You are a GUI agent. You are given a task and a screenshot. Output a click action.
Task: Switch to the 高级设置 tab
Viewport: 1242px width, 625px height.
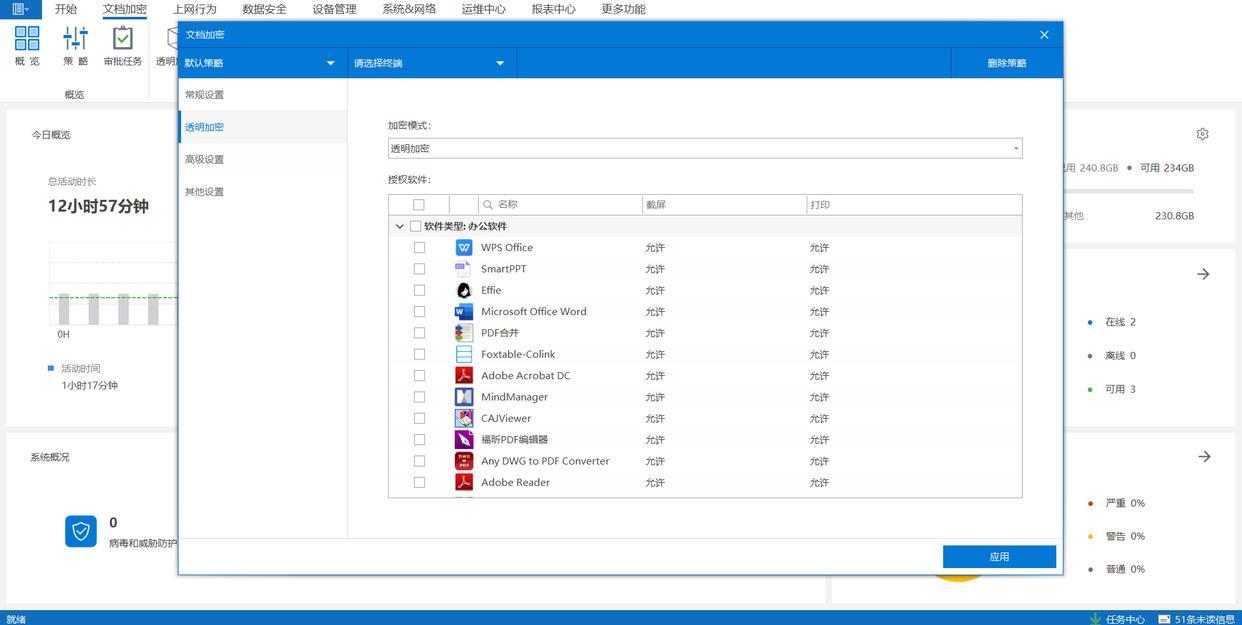(x=205, y=160)
